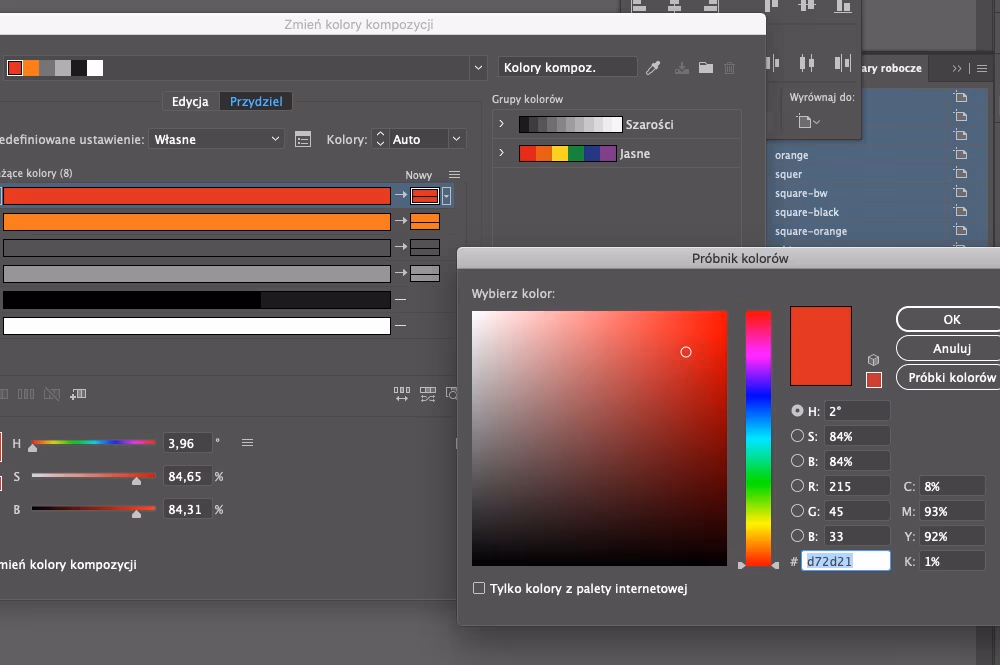
Task: Select the artboards panel tab ending in robocze
Action: 891,68
